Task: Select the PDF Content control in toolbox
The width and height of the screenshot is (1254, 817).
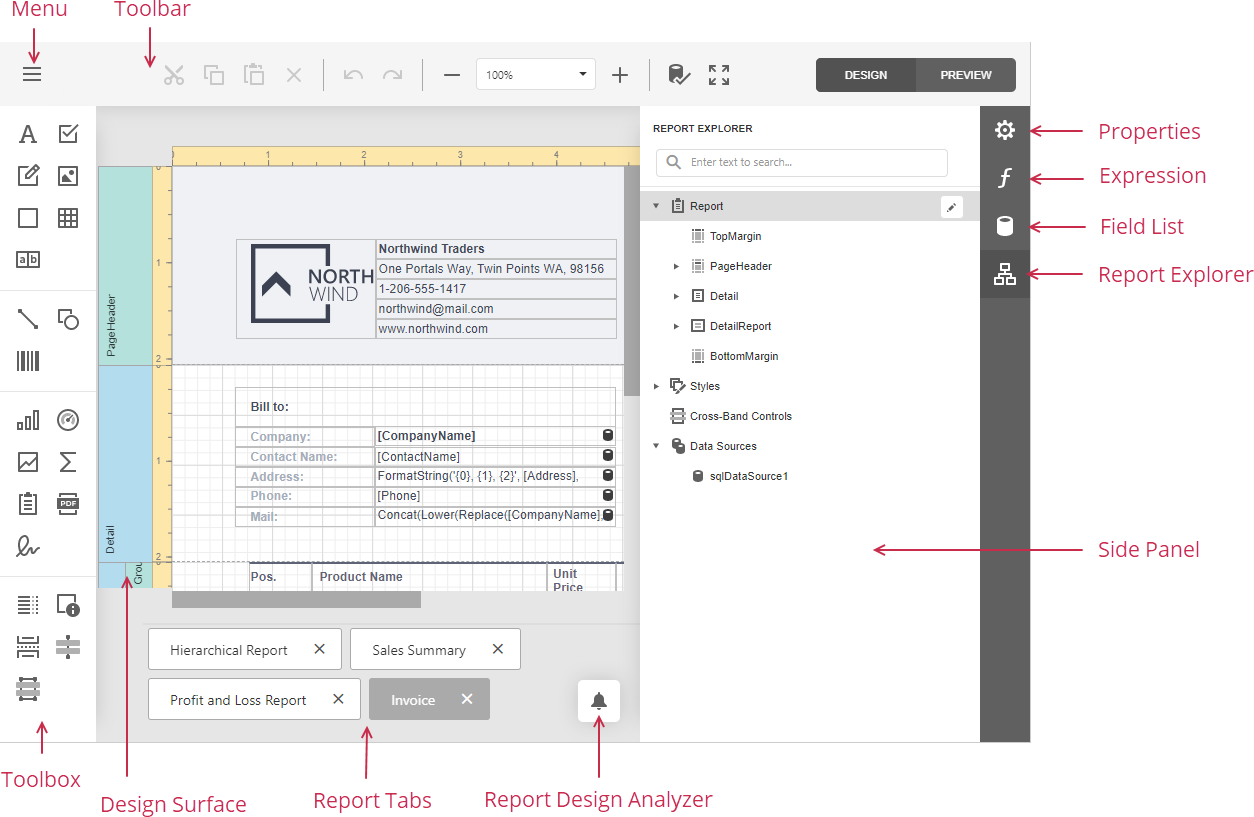Action: [68, 503]
